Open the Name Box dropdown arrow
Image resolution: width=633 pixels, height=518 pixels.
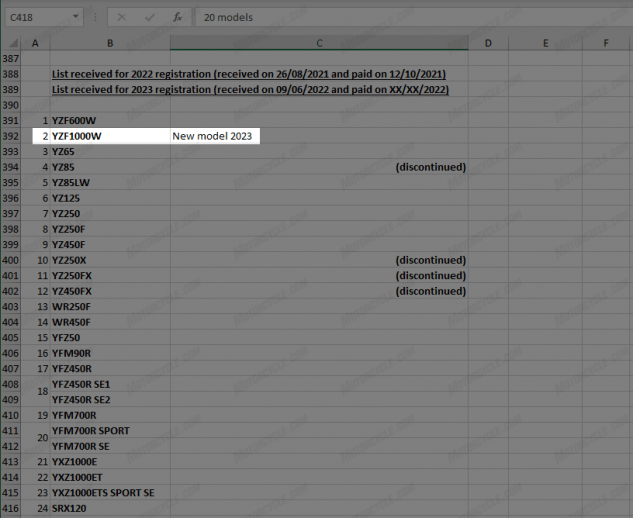pos(77,17)
